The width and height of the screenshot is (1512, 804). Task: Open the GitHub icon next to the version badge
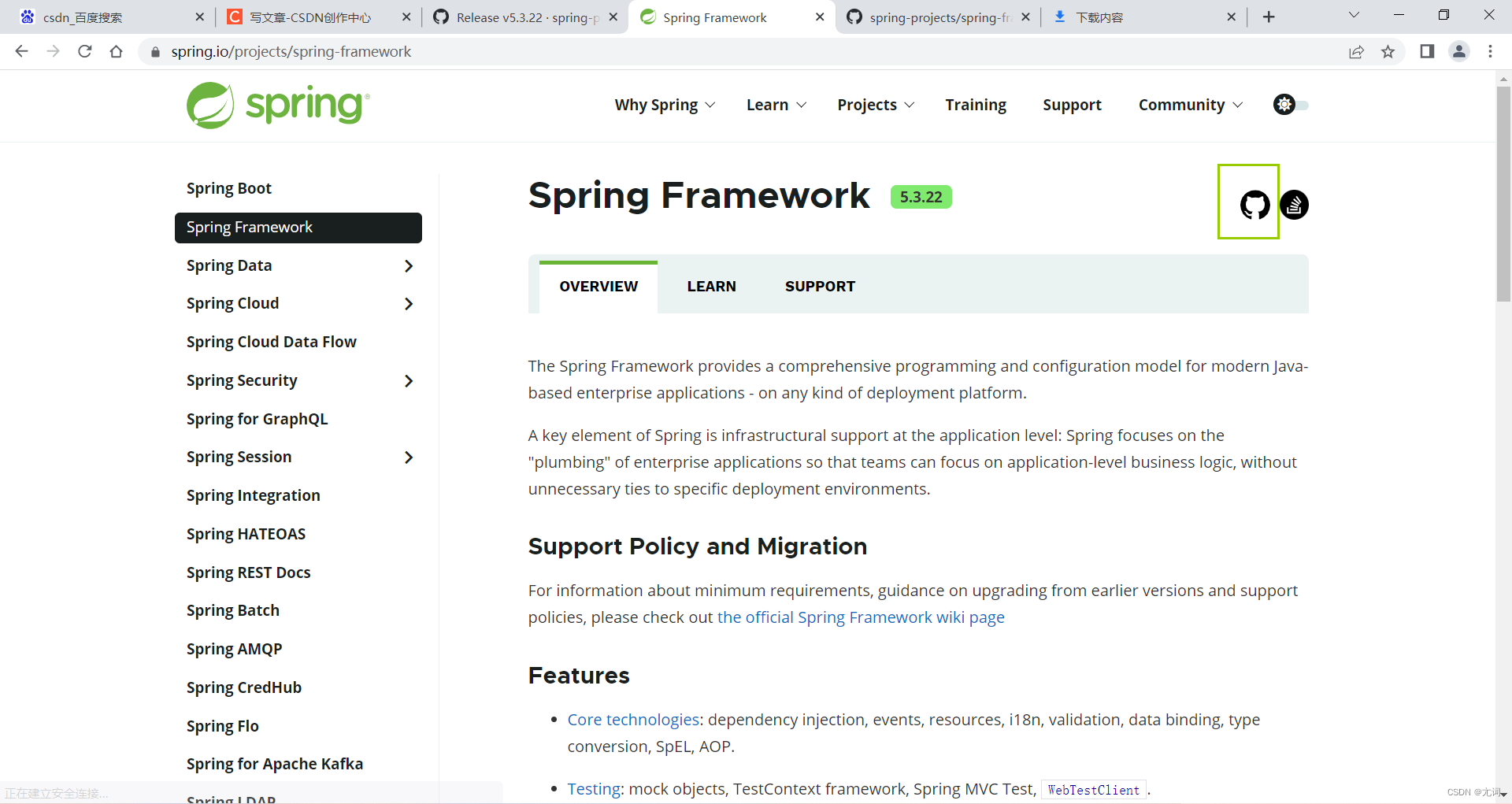click(1255, 203)
